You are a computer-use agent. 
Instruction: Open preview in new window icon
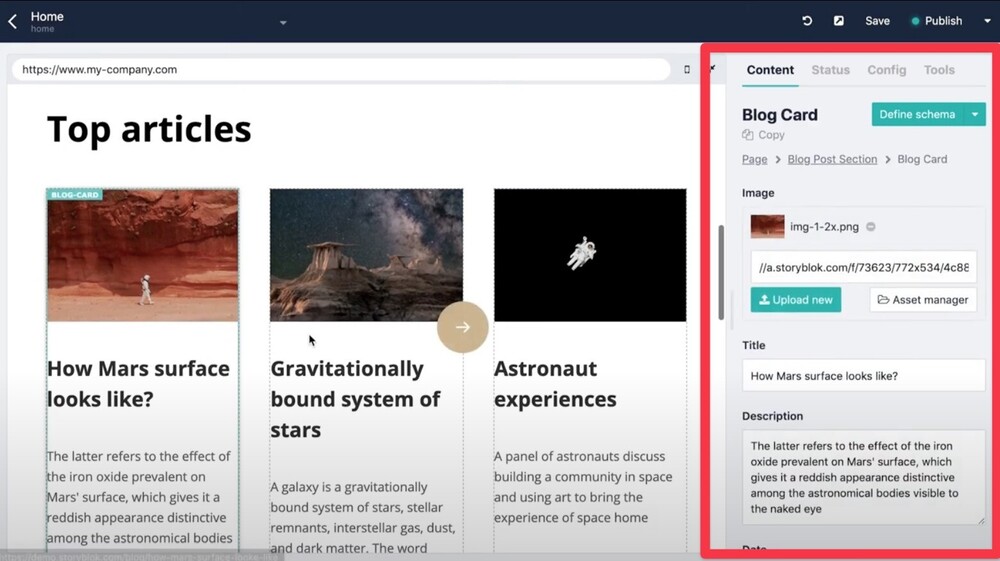click(838, 21)
